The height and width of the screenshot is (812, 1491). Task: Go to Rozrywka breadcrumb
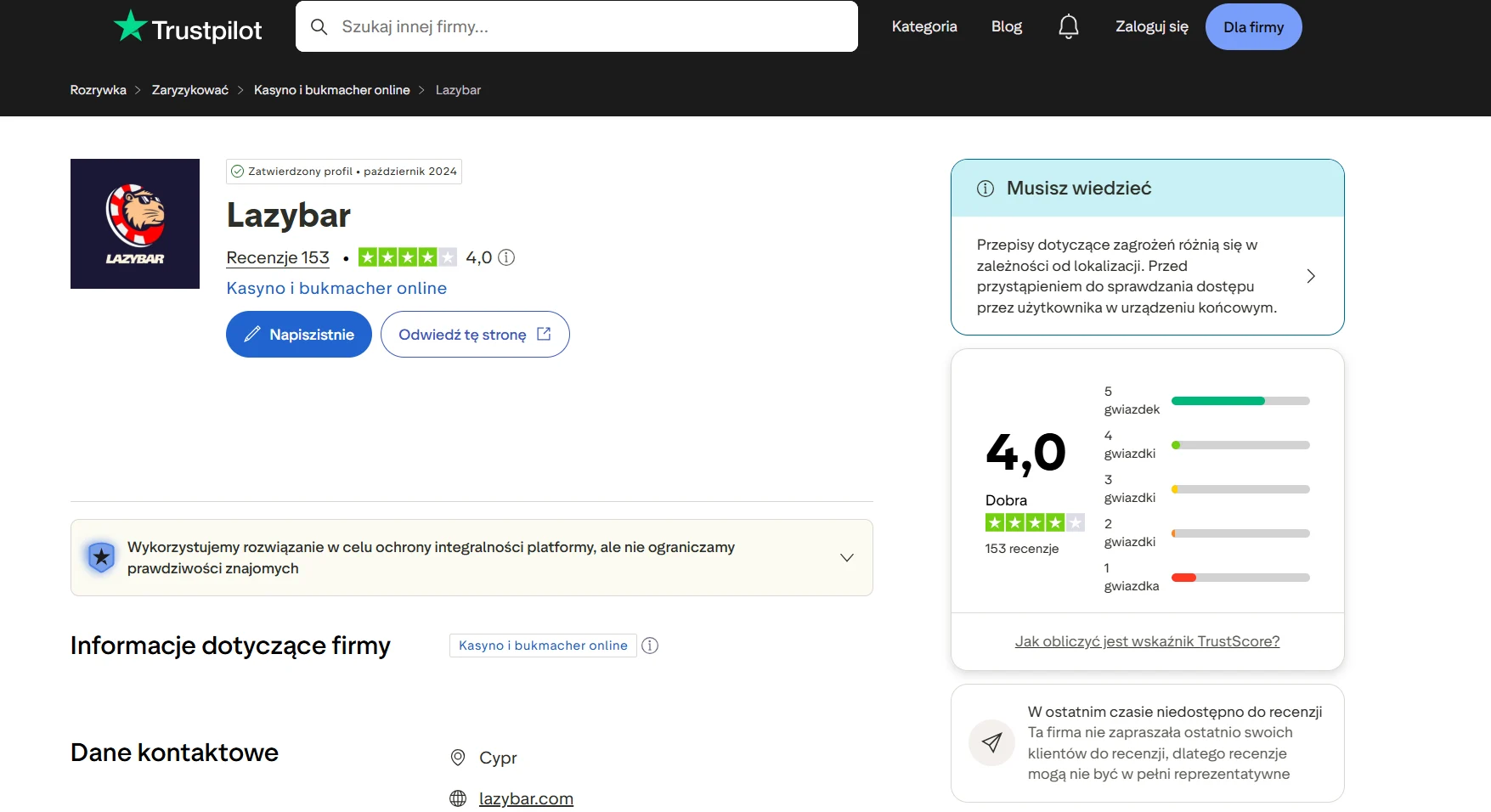(99, 90)
